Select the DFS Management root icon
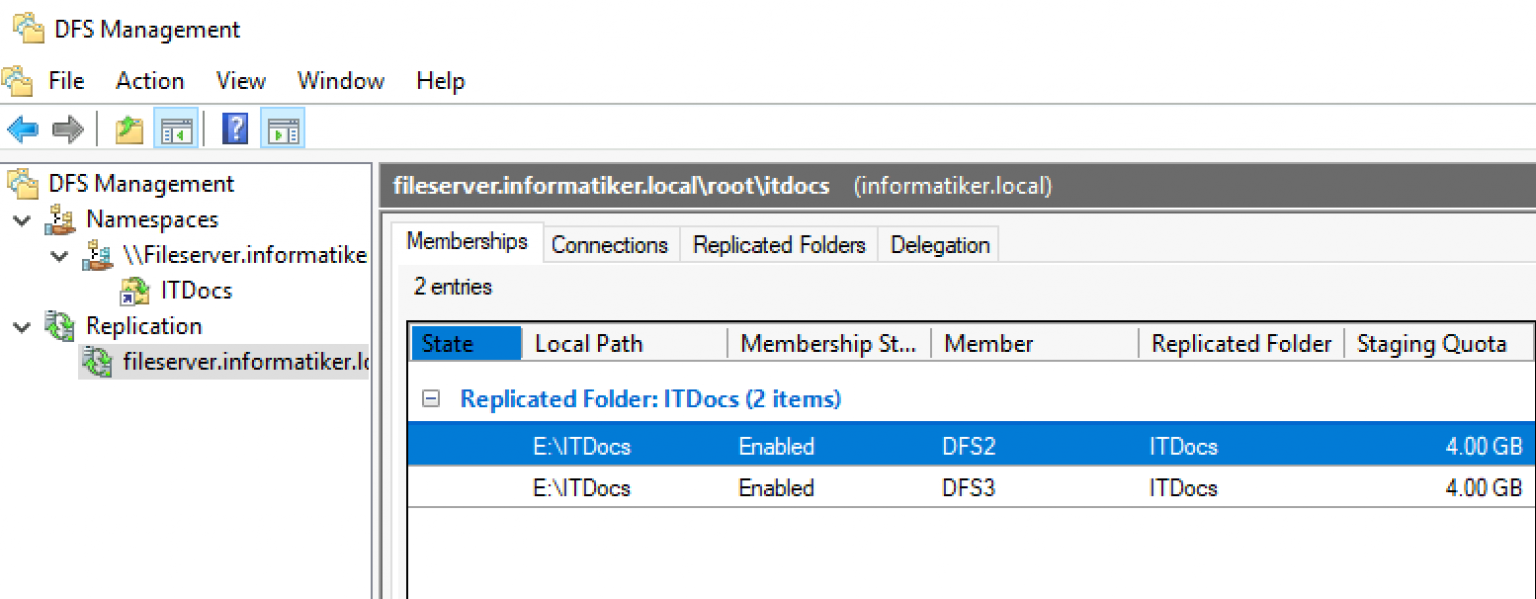The image size is (1536, 599). click(24, 183)
